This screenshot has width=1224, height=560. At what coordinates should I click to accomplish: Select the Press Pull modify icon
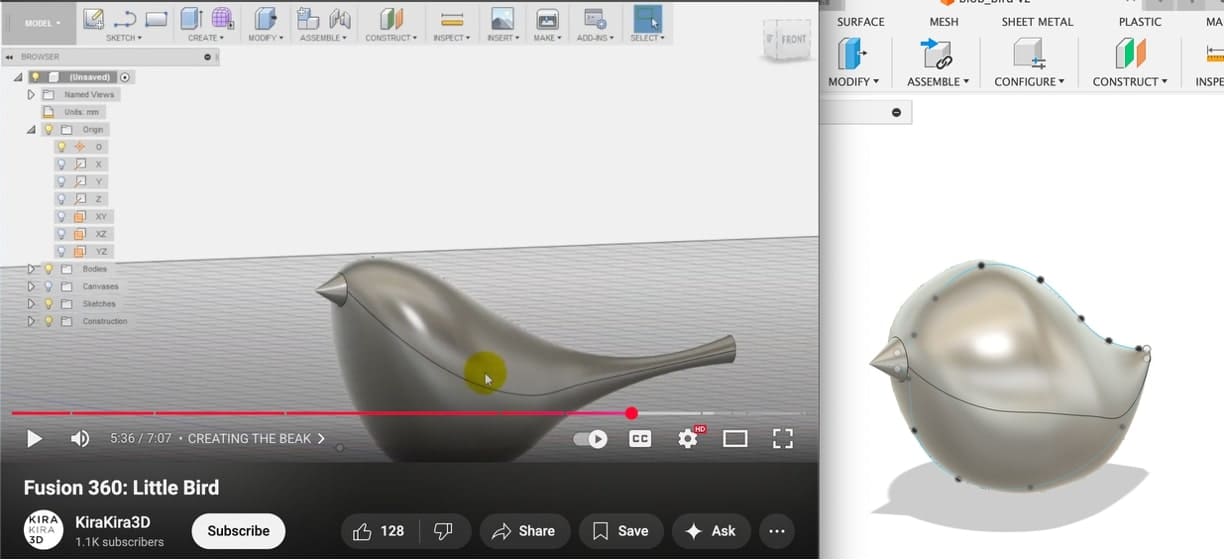[x=852, y=54]
